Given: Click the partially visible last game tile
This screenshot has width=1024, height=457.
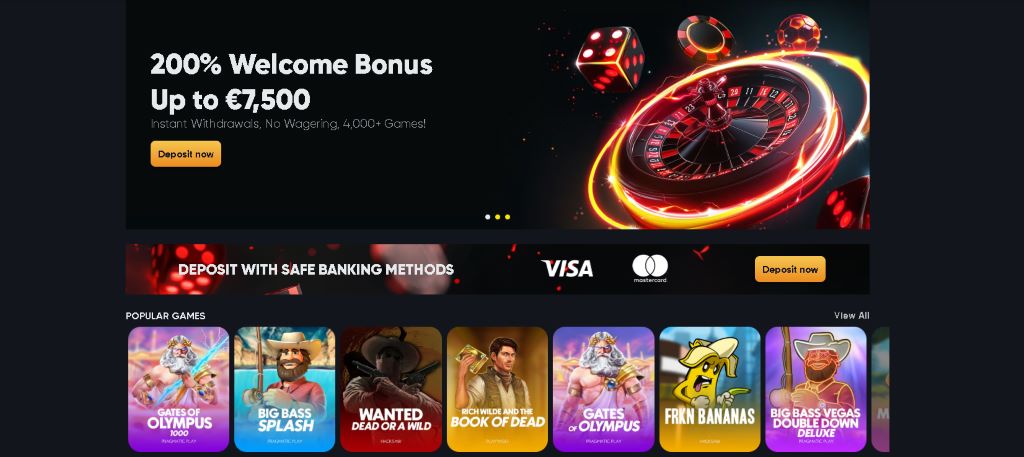Looking at the screenshot, I should (x=880, y=389).
